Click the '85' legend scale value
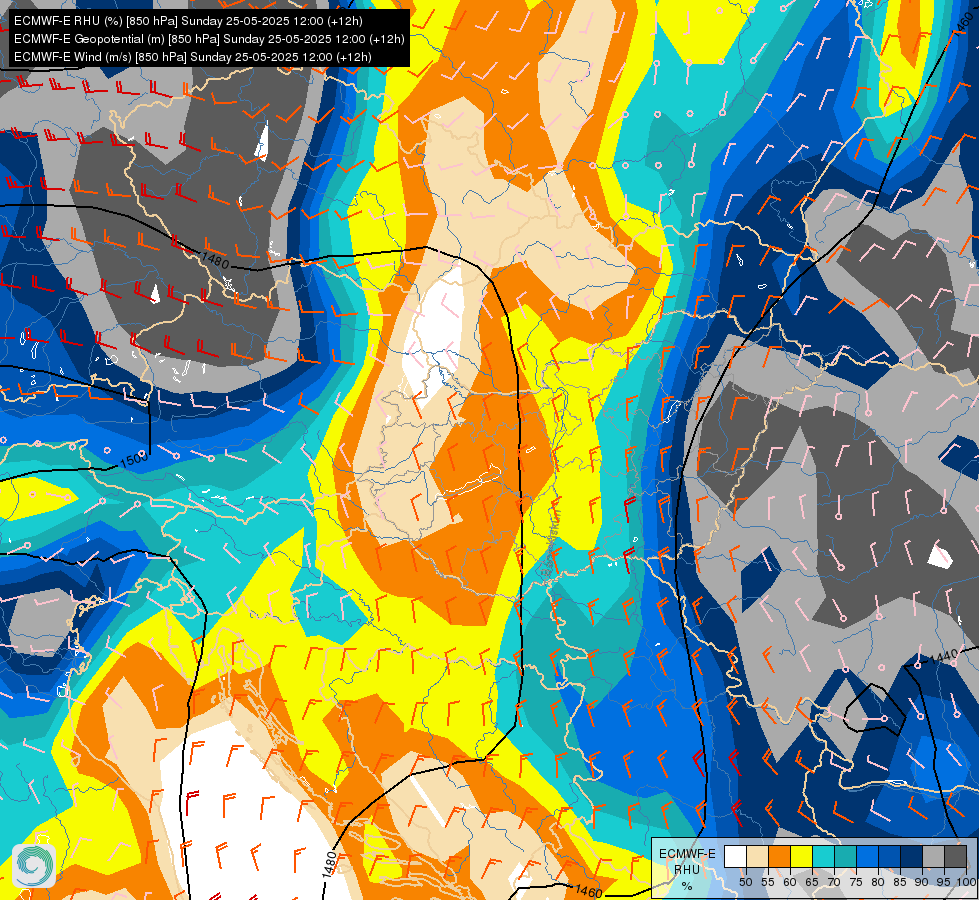979x900 pixels. 900,882
